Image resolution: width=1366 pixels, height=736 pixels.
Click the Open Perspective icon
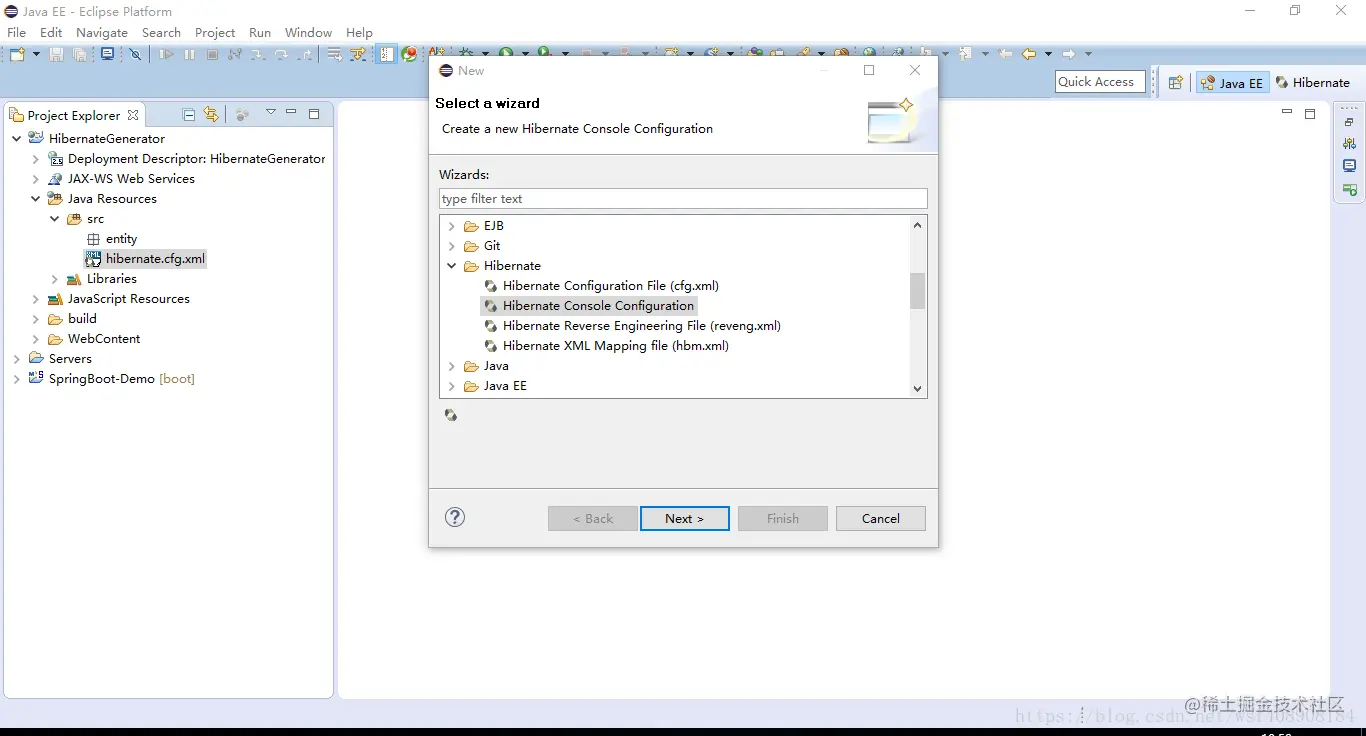1176,83
